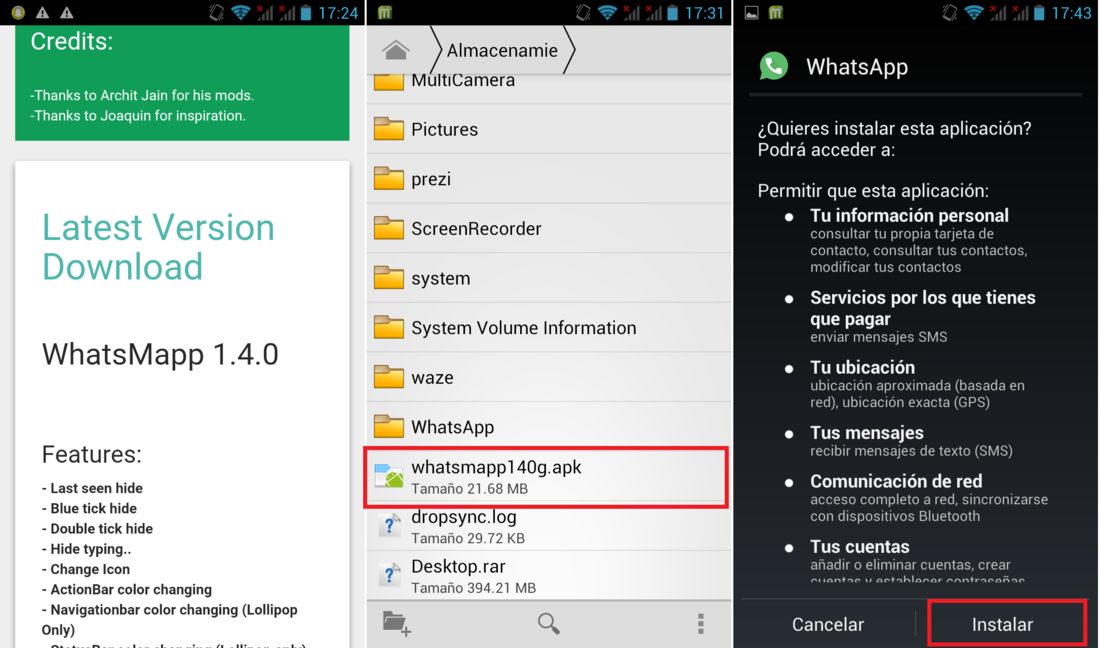Tap the waze folder icon

pyautogui.click(x=389, y=377)
